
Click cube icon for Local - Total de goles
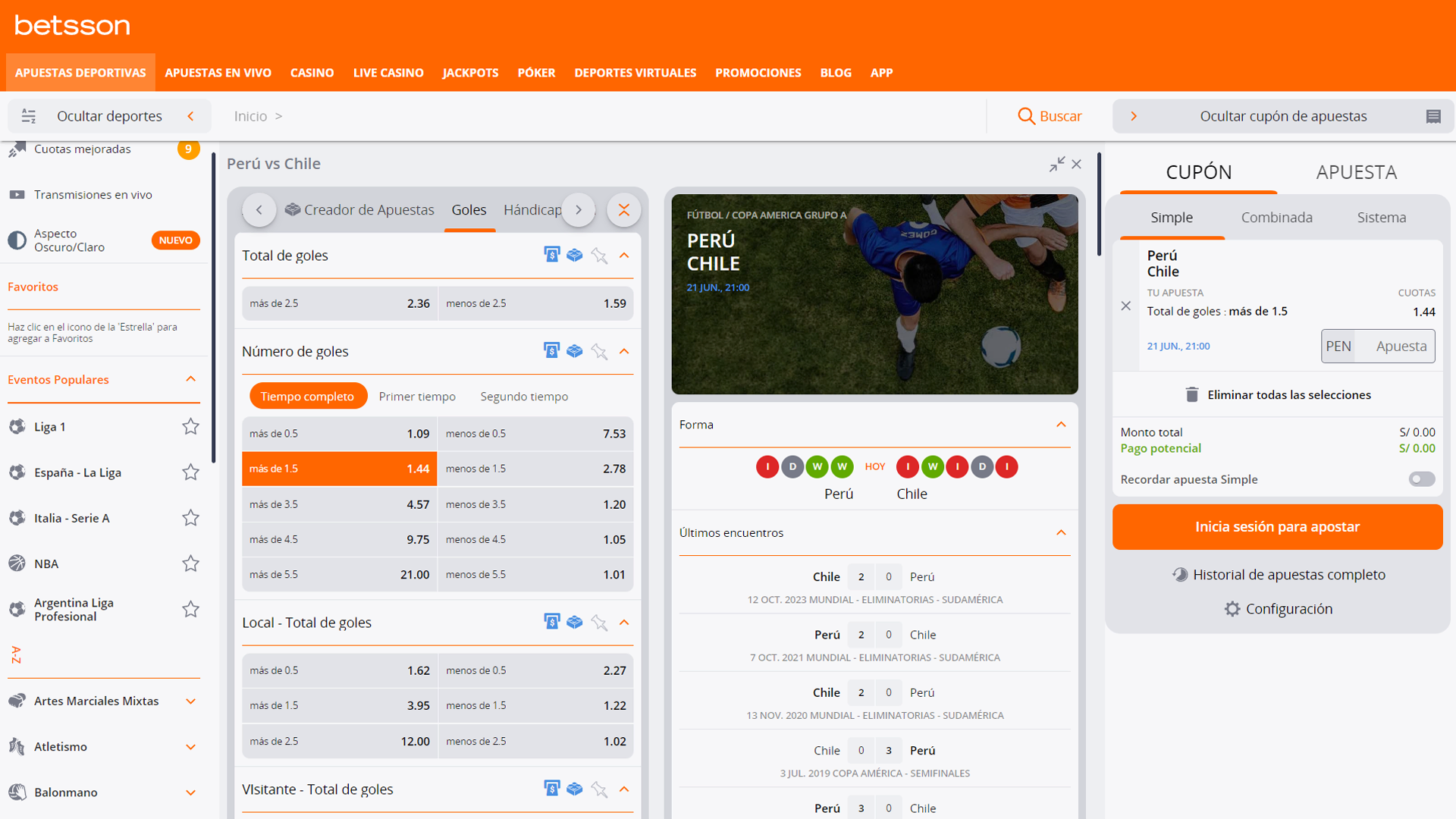pyautogui.click(x=575, y=623)
